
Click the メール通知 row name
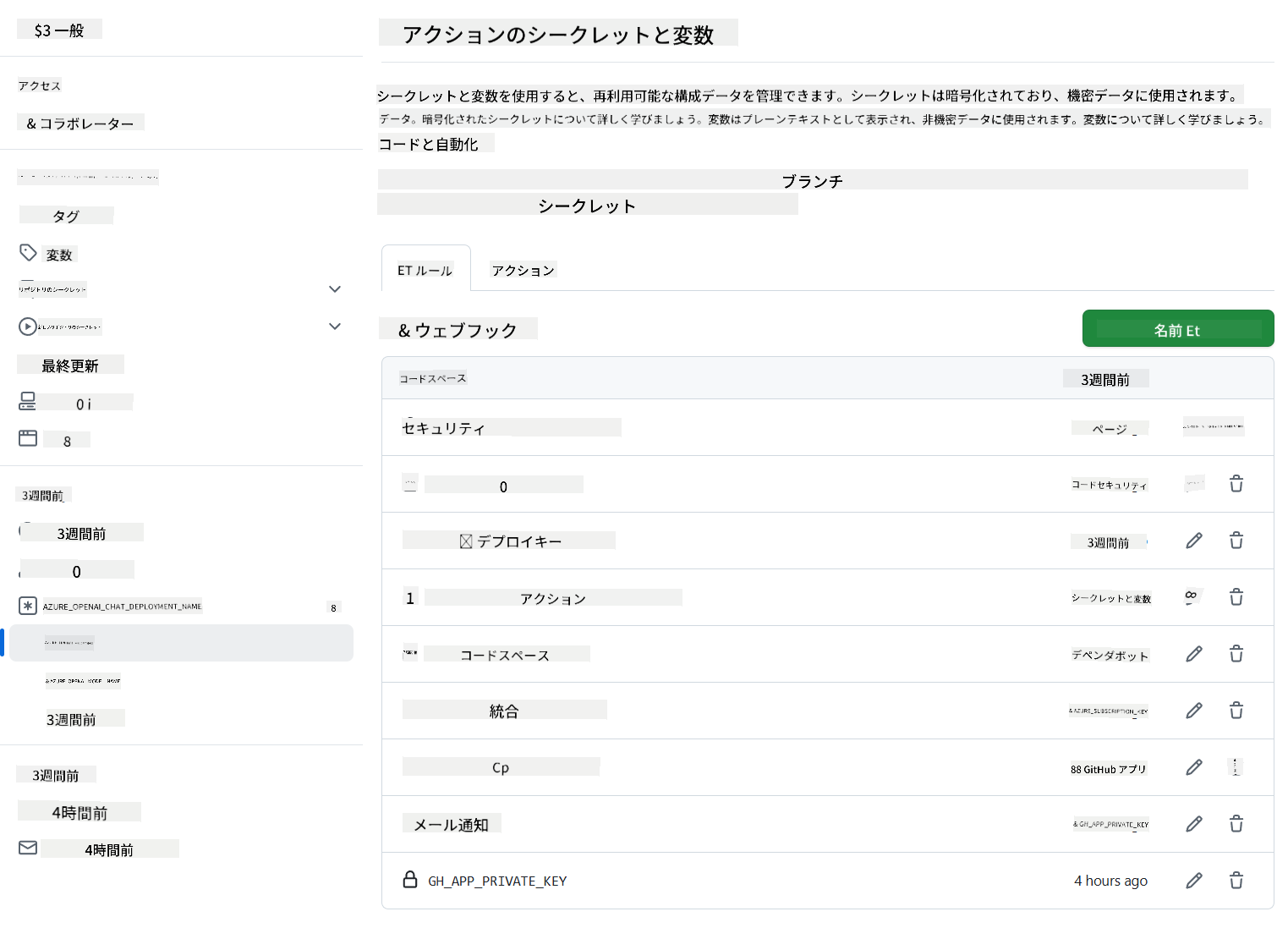point(452,824)
